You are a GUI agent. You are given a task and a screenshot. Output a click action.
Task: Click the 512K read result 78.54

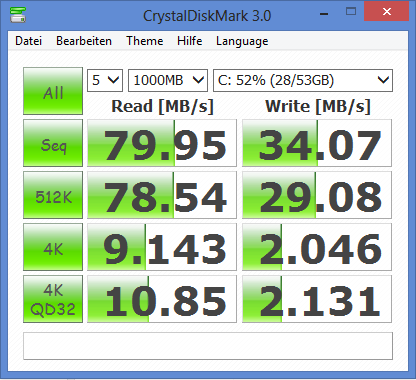tap(162, 195)
